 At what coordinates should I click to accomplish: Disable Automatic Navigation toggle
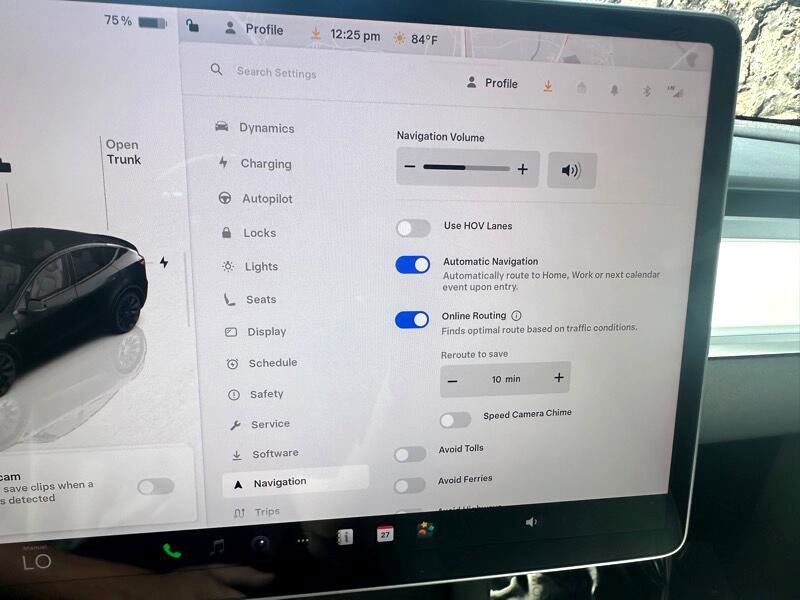[x=413, y=265]
